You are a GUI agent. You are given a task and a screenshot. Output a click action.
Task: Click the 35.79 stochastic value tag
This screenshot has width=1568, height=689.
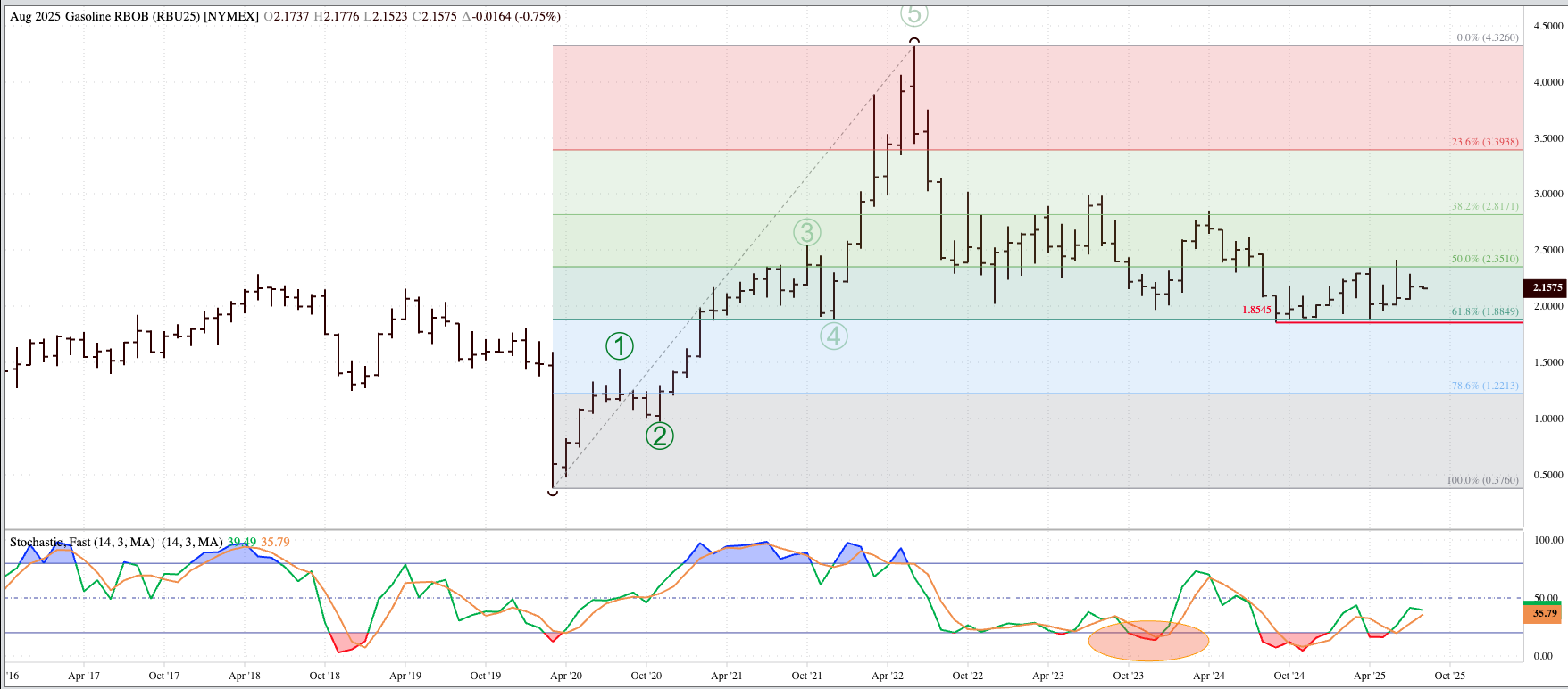[x=1545, y=613]
